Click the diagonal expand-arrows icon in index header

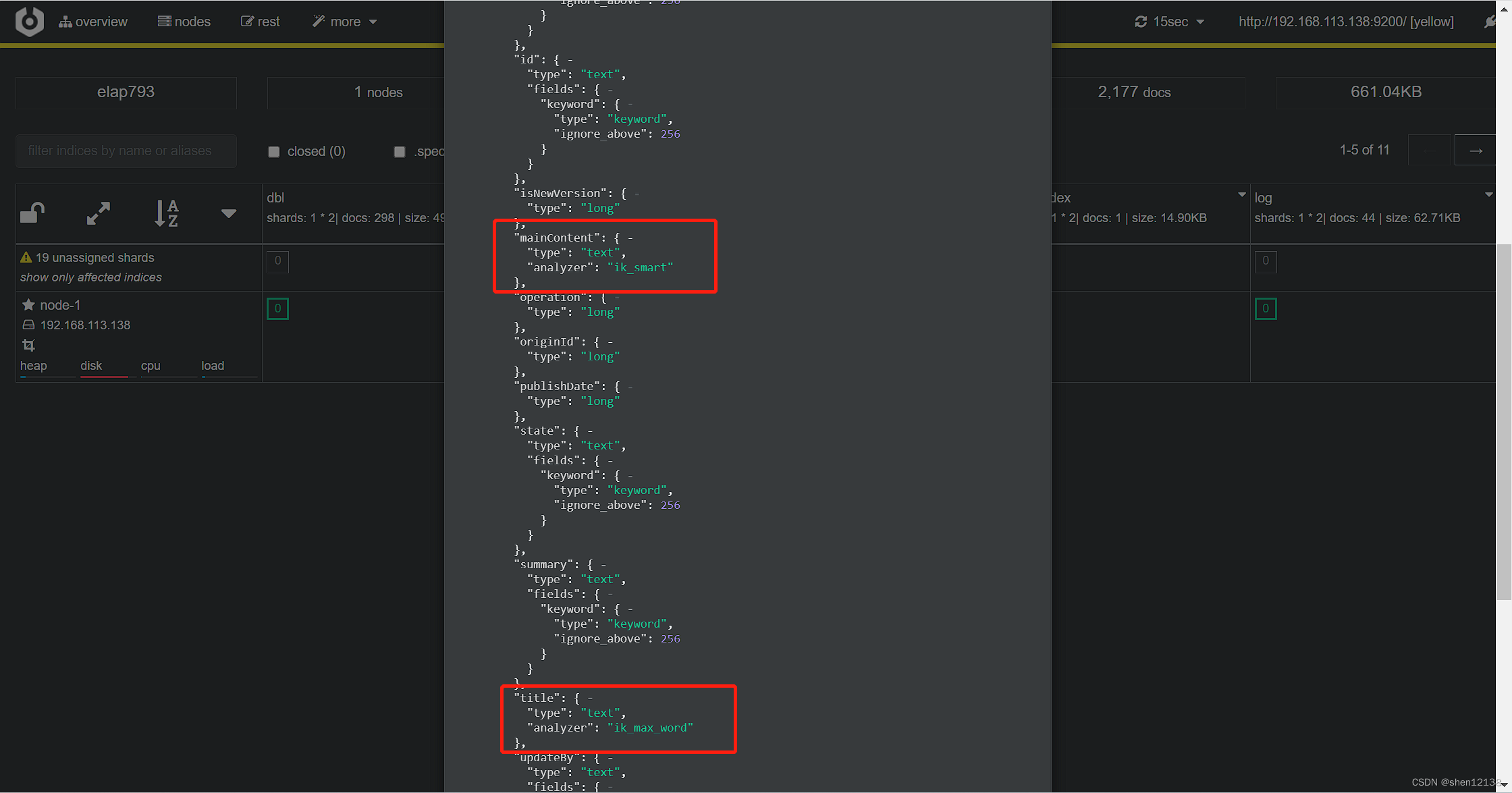click(99, 213)
